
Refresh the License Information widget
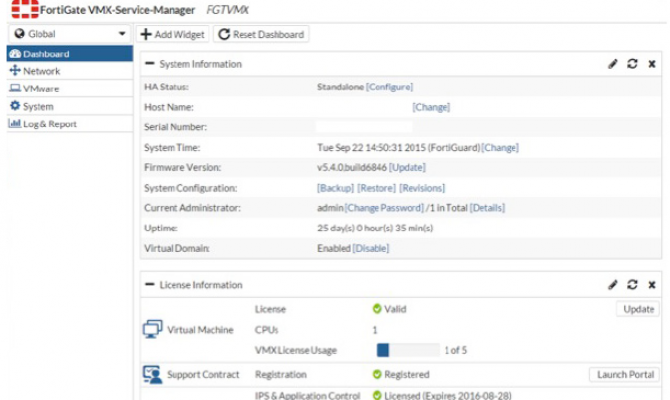[632, 285]
